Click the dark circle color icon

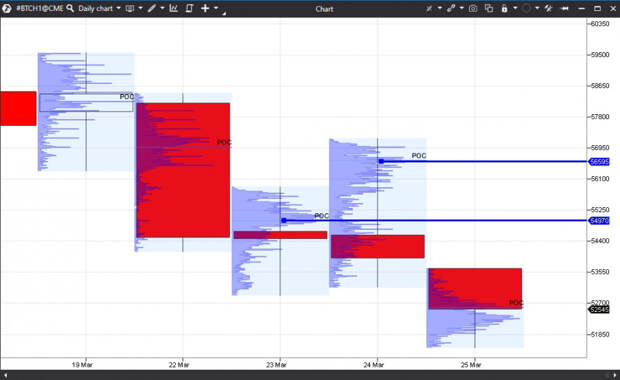(526, 8)
